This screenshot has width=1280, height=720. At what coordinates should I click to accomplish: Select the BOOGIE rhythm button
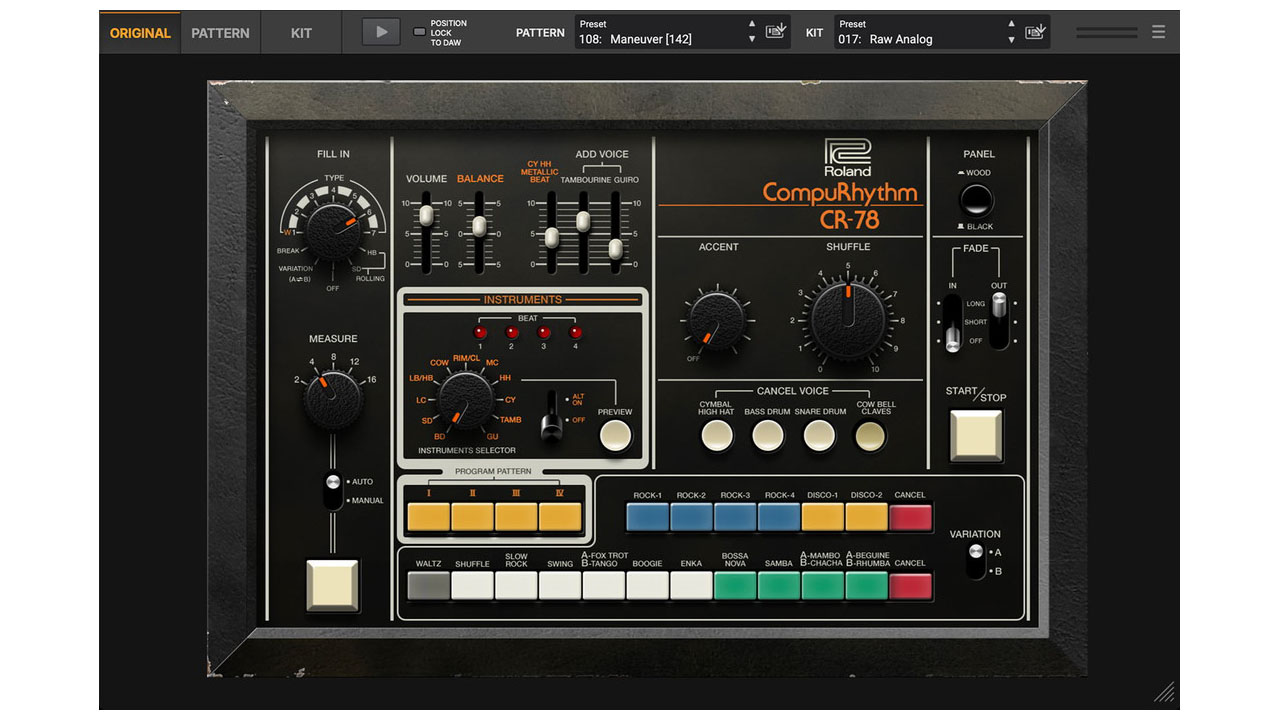click(x=647, y=585)
